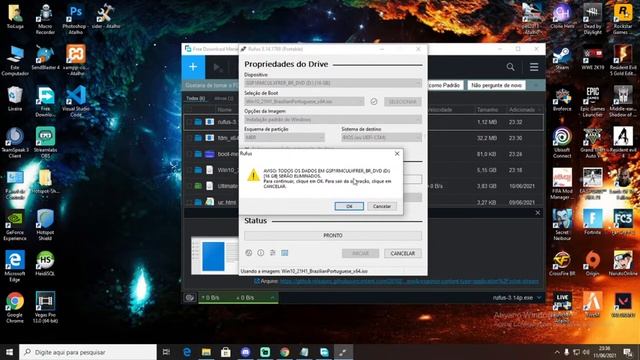Screen dimensions: 640x360
Task: Click the download preview thumbnail
Action: 215,256
